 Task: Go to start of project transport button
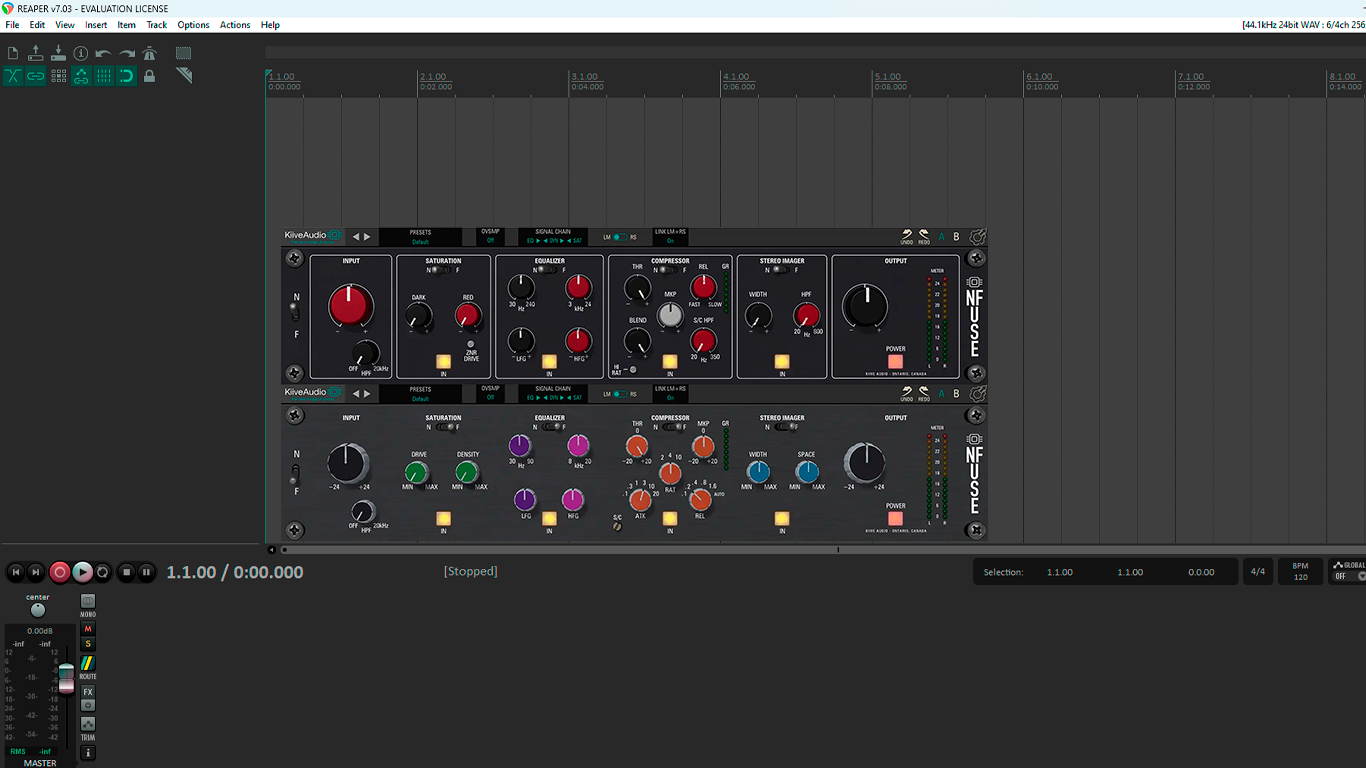15,572
